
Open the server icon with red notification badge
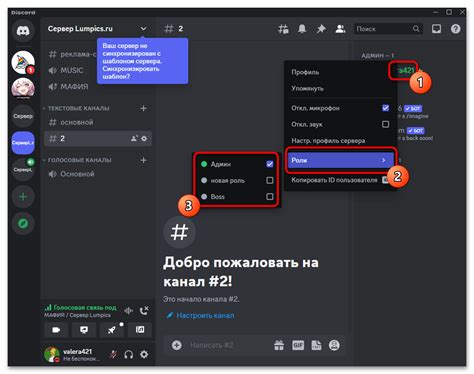click(23, 62)
